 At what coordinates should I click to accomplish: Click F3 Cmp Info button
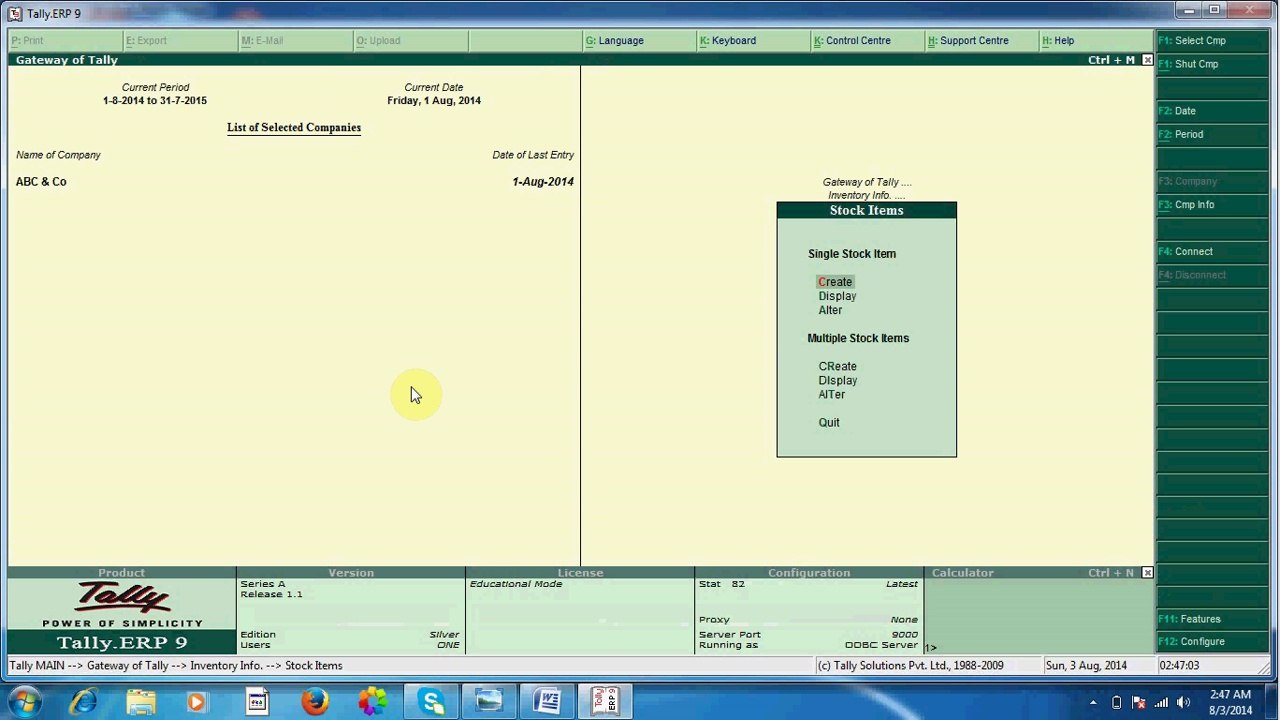[x=1212, y=205]
